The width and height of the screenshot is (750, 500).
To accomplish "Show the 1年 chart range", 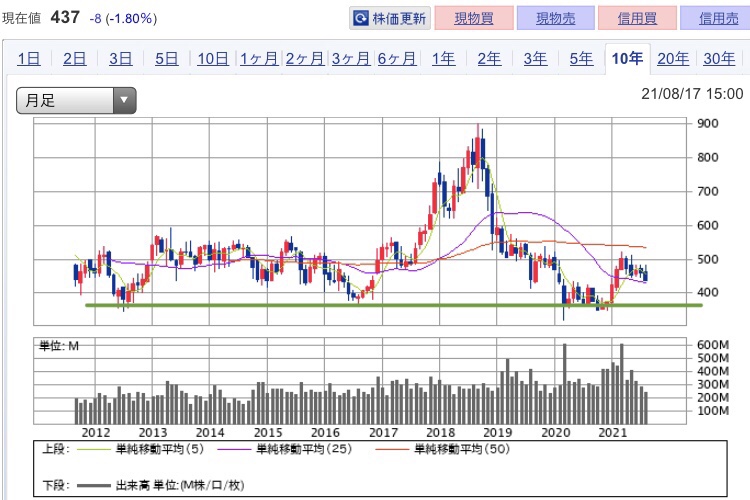I will (x=443, y=59).
